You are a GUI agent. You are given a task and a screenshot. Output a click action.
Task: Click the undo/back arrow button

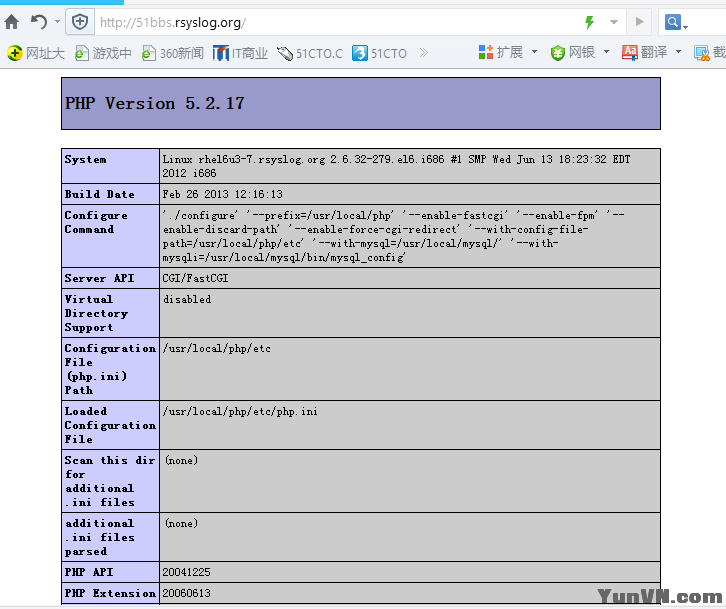pos(39,22)
